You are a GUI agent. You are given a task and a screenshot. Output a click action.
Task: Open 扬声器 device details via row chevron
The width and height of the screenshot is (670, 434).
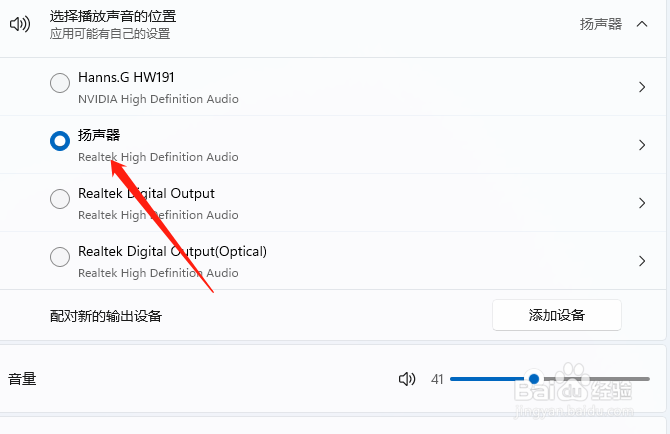coord(642,145)
